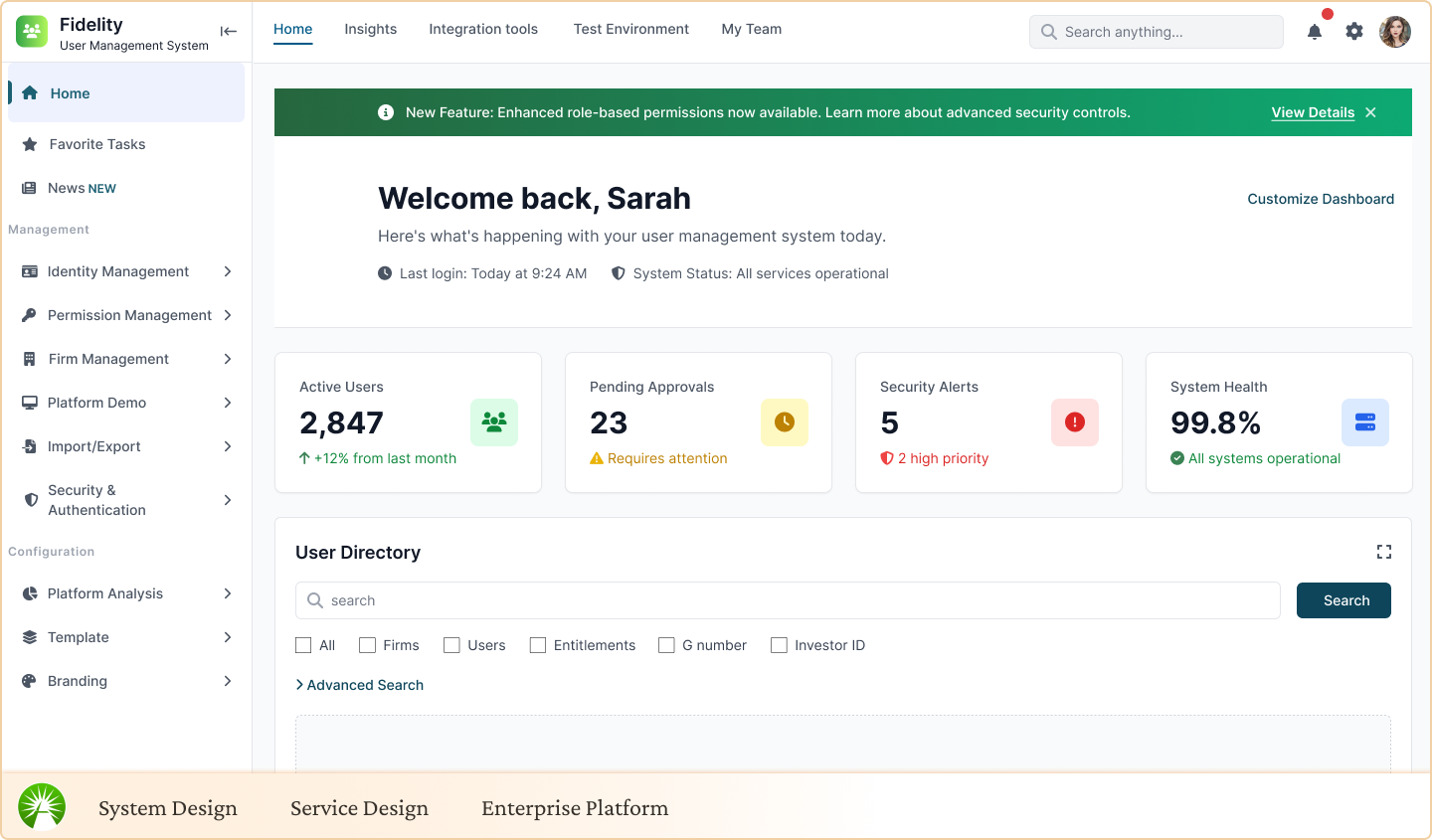Switch to the Home top tab
1432x840 pixels.
click(293, 29)
